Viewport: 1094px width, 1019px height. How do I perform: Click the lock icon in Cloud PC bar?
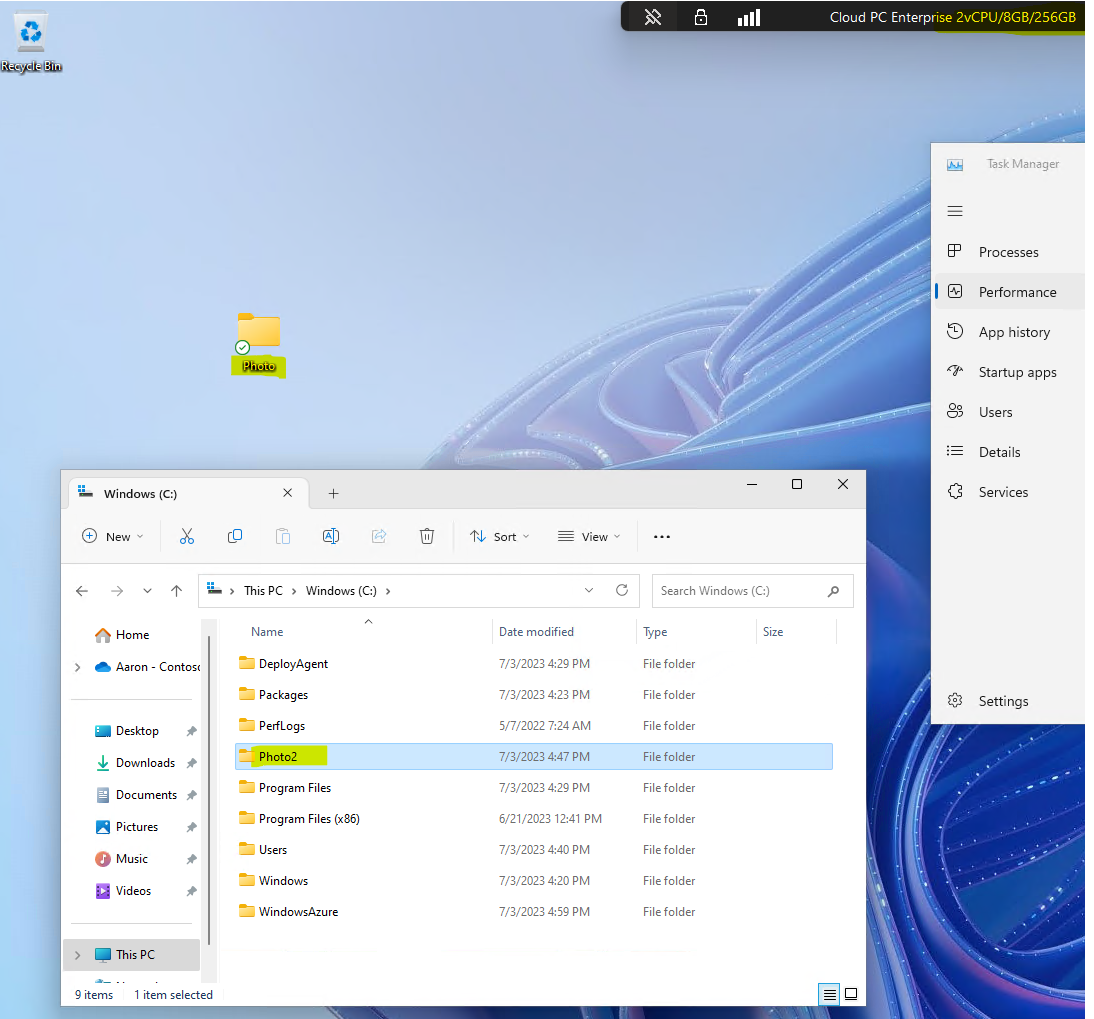700,17
